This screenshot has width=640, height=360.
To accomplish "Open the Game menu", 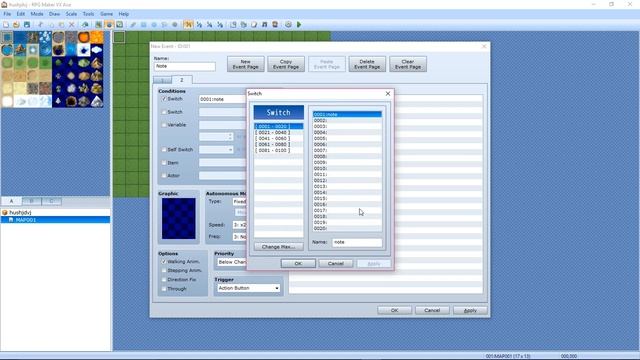I will click(x=107, y=14).
